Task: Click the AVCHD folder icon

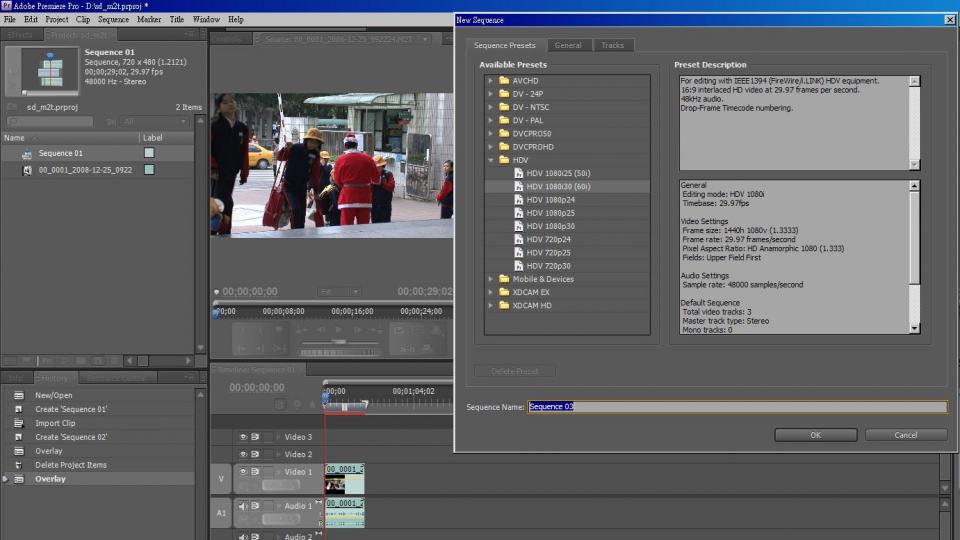Action: coord(504,80)
